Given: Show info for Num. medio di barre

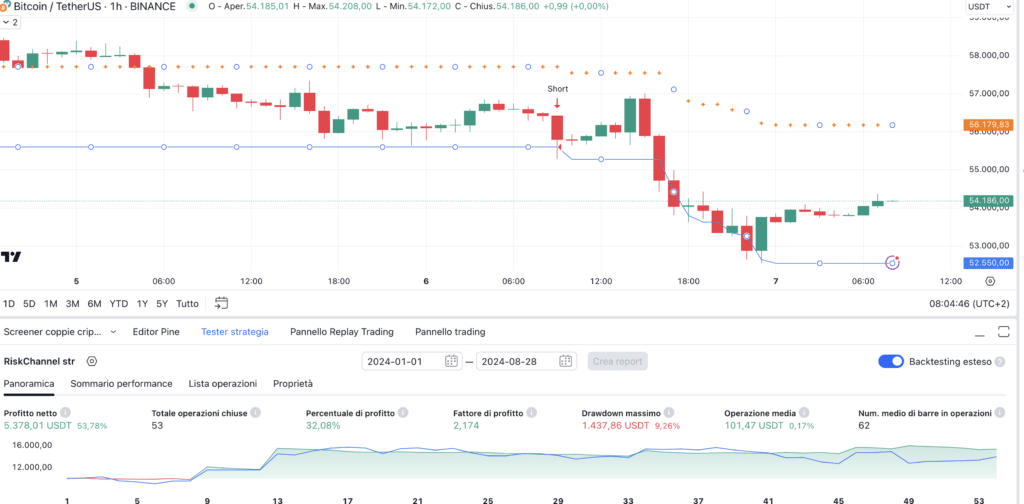Looking at the screenshot, I should tap(1000, 413).
